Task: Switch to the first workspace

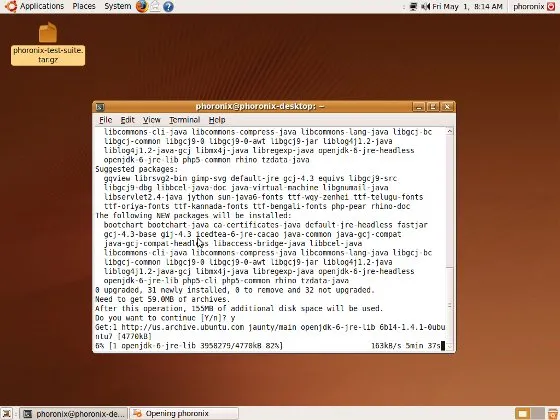Action: pyautogui.click(x=522, y=414)
